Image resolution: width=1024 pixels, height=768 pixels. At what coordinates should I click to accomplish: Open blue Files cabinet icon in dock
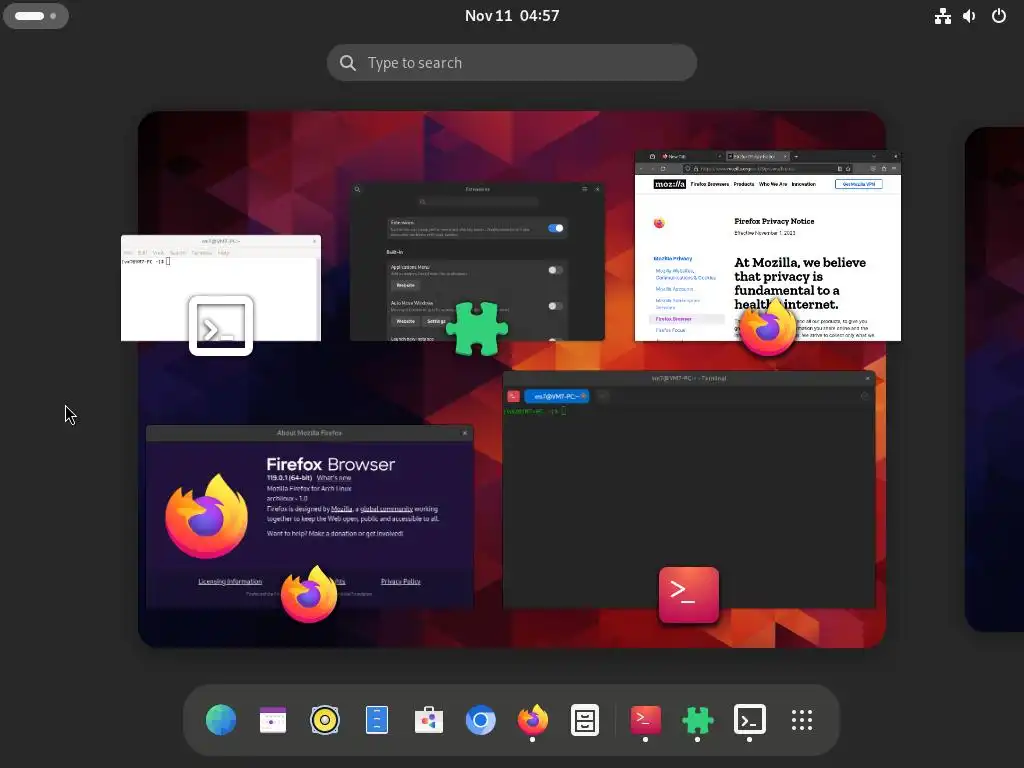377,720
